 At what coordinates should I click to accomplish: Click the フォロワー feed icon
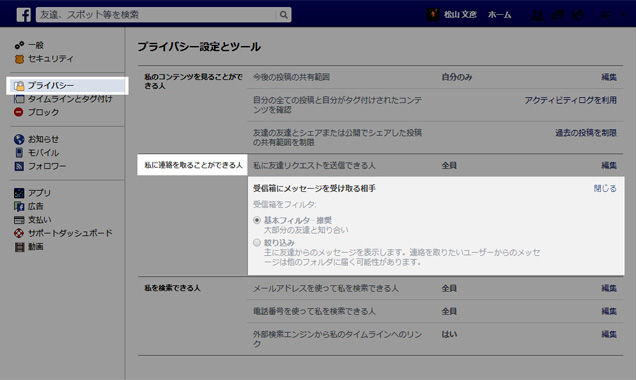click(19, 166)
